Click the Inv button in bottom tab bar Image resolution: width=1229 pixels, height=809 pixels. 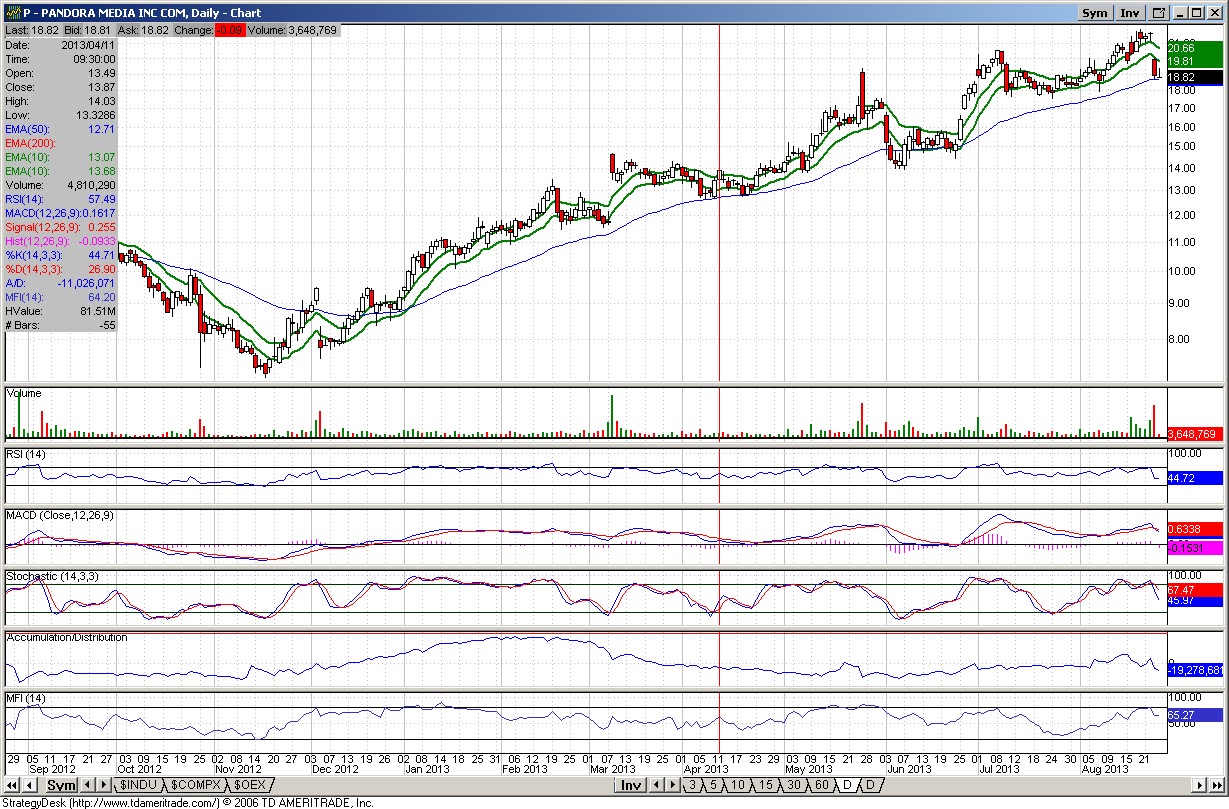(630, 785)
